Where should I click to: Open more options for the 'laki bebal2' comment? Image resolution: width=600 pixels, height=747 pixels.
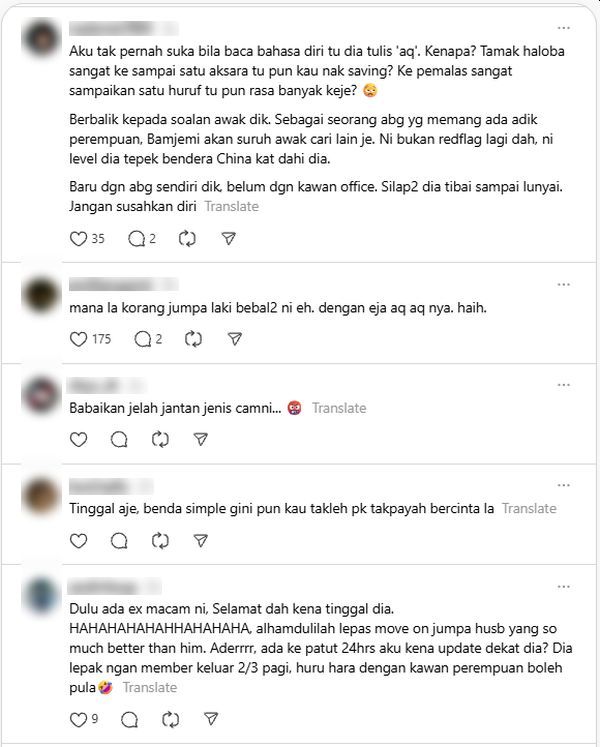[x=564, y=284]
